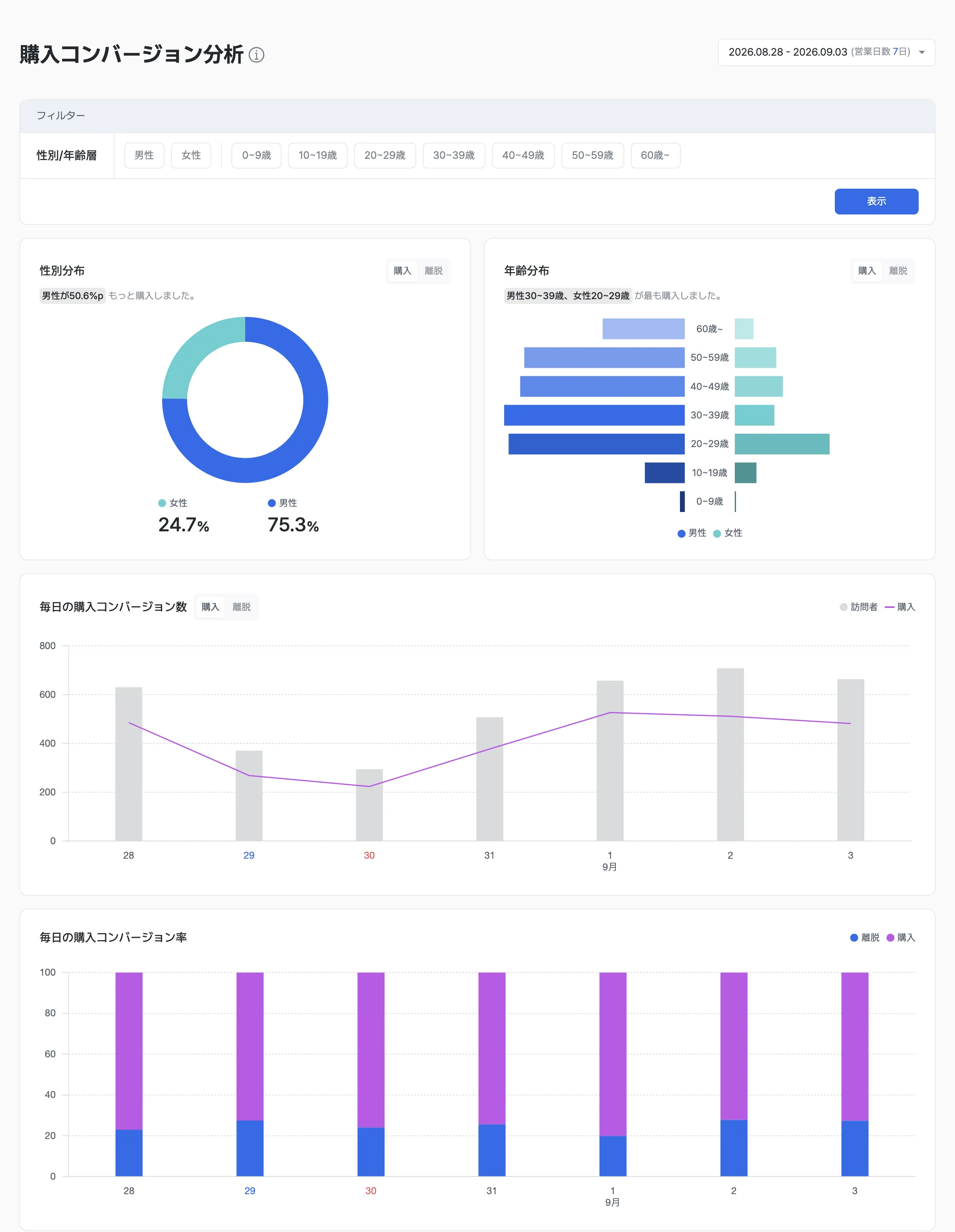Screen dimensions: 955x1232
Task: Toggle the 女性 gender filter
Action: point(191,156)
